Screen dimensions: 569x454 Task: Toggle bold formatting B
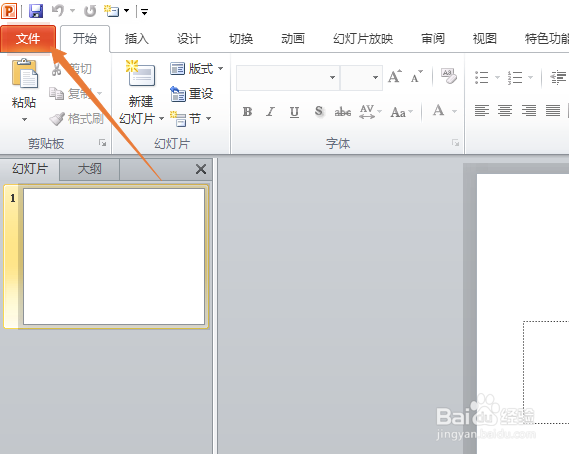(247, 112)
